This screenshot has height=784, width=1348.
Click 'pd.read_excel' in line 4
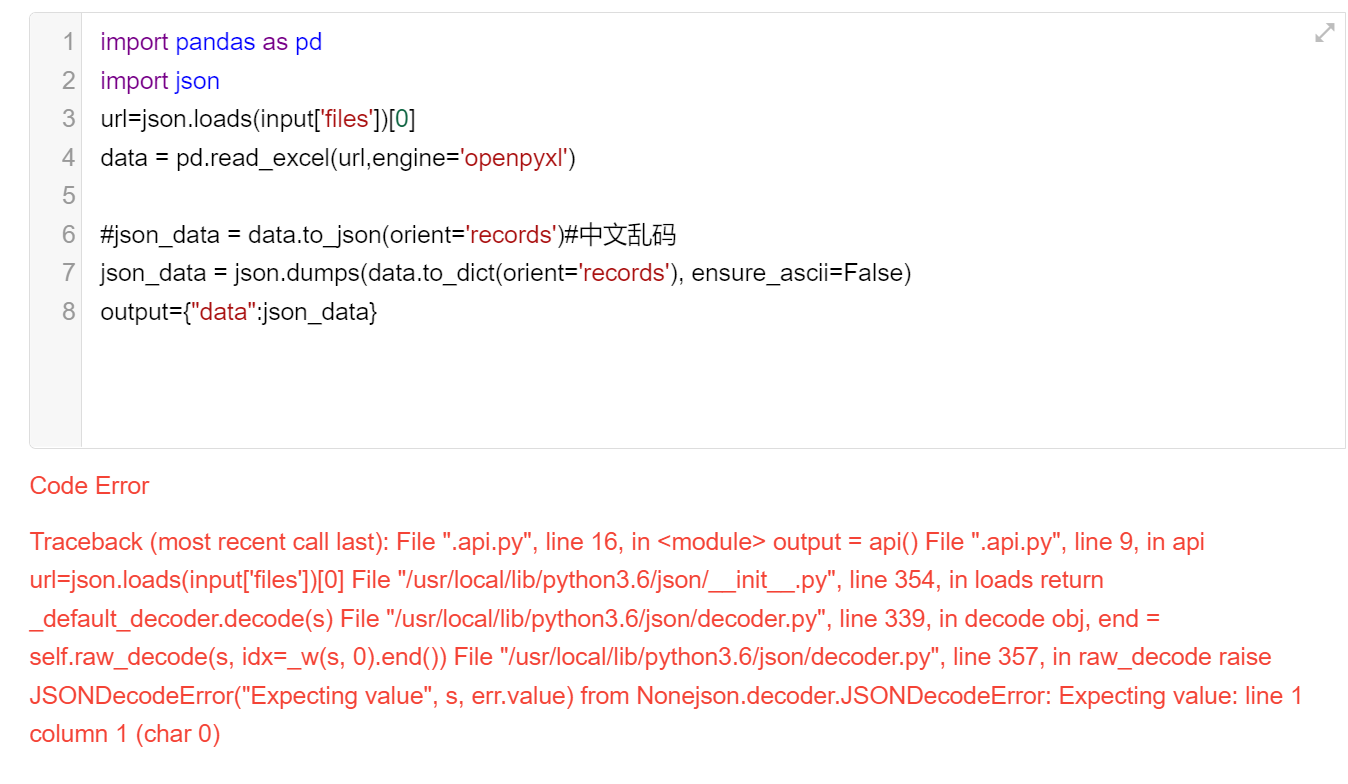coord(252,158)
